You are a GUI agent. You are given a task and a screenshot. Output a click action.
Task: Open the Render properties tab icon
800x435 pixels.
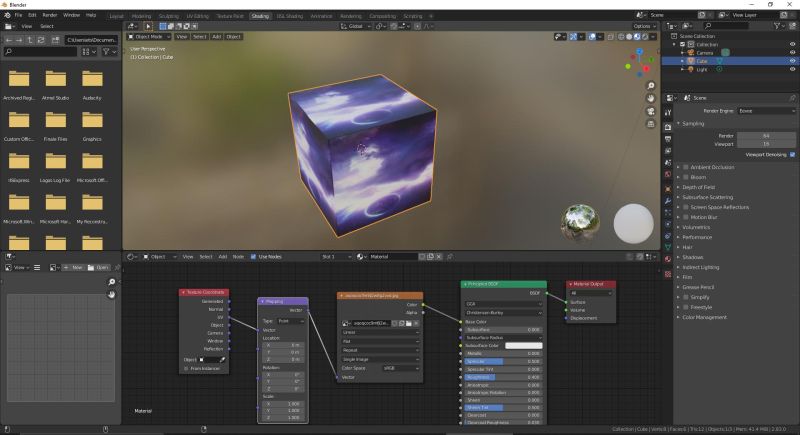[x=668, y=126]
